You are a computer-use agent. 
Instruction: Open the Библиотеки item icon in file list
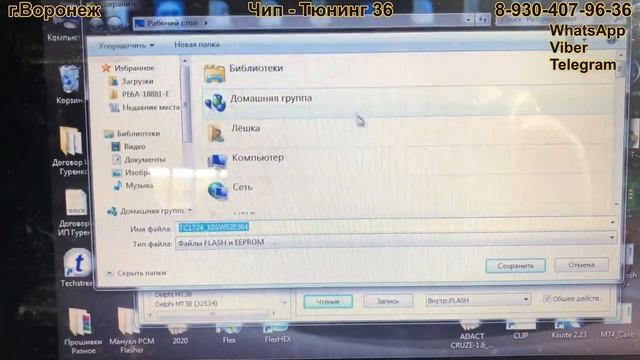[214, 74]
